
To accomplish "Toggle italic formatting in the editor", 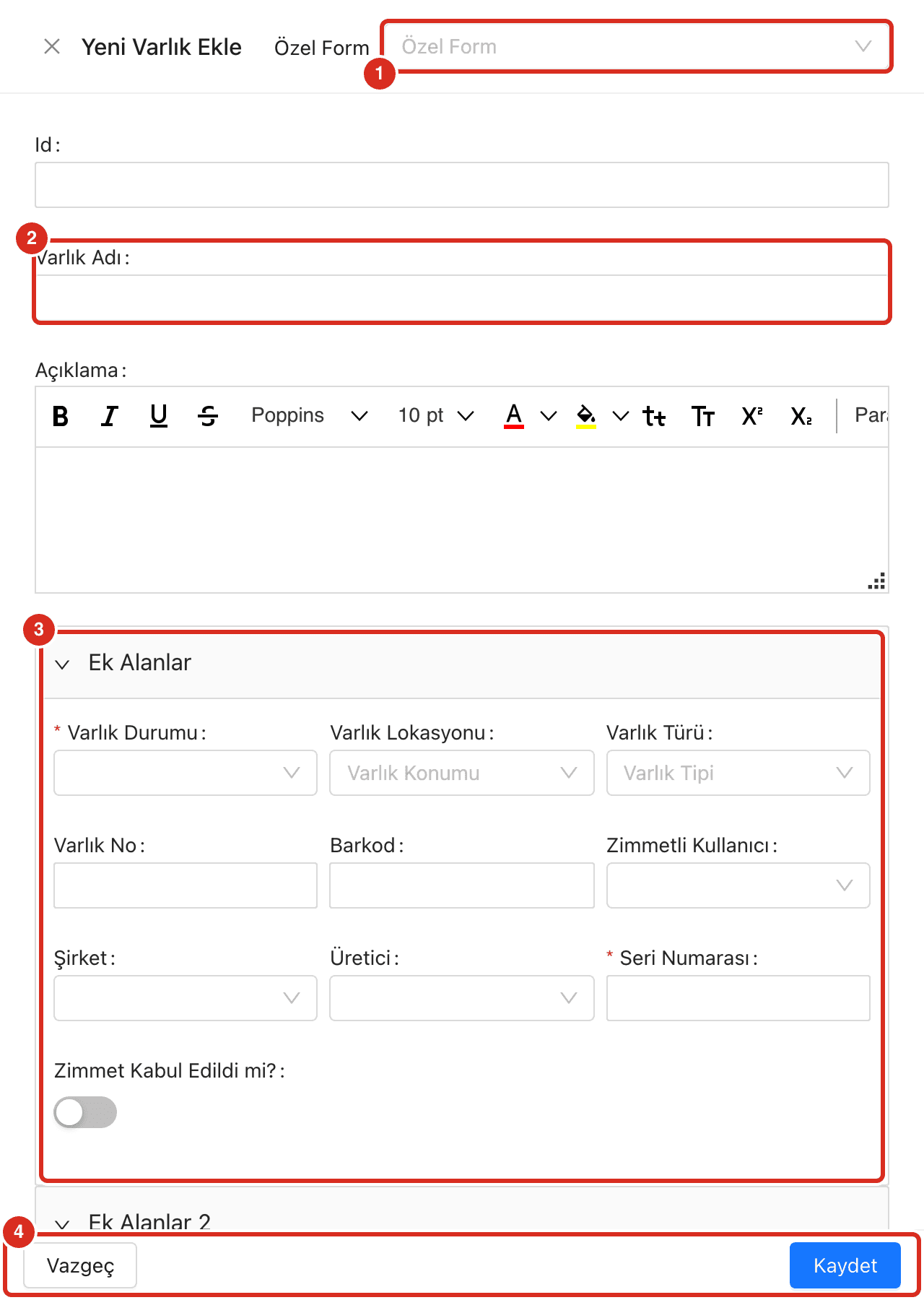I will click(x=110, y=416).
